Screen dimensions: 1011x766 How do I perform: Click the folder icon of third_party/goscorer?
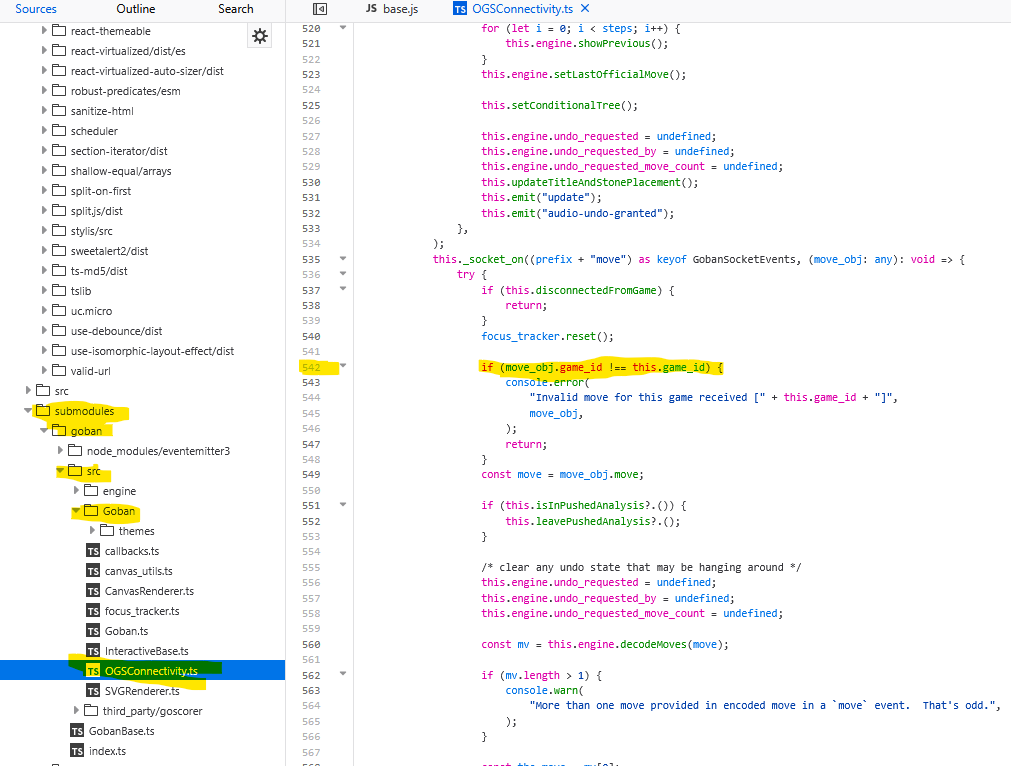point(90,711)
